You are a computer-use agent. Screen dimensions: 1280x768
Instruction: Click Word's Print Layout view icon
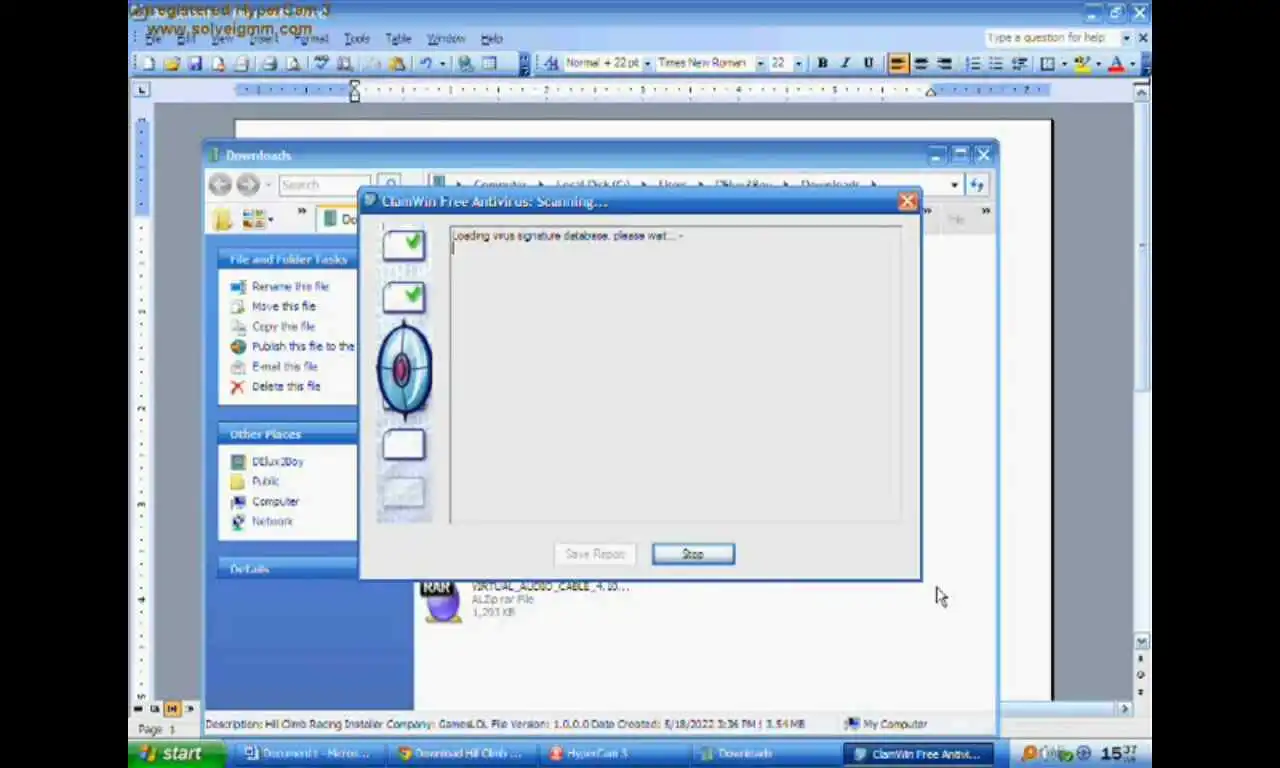click(x=172, y=709)
